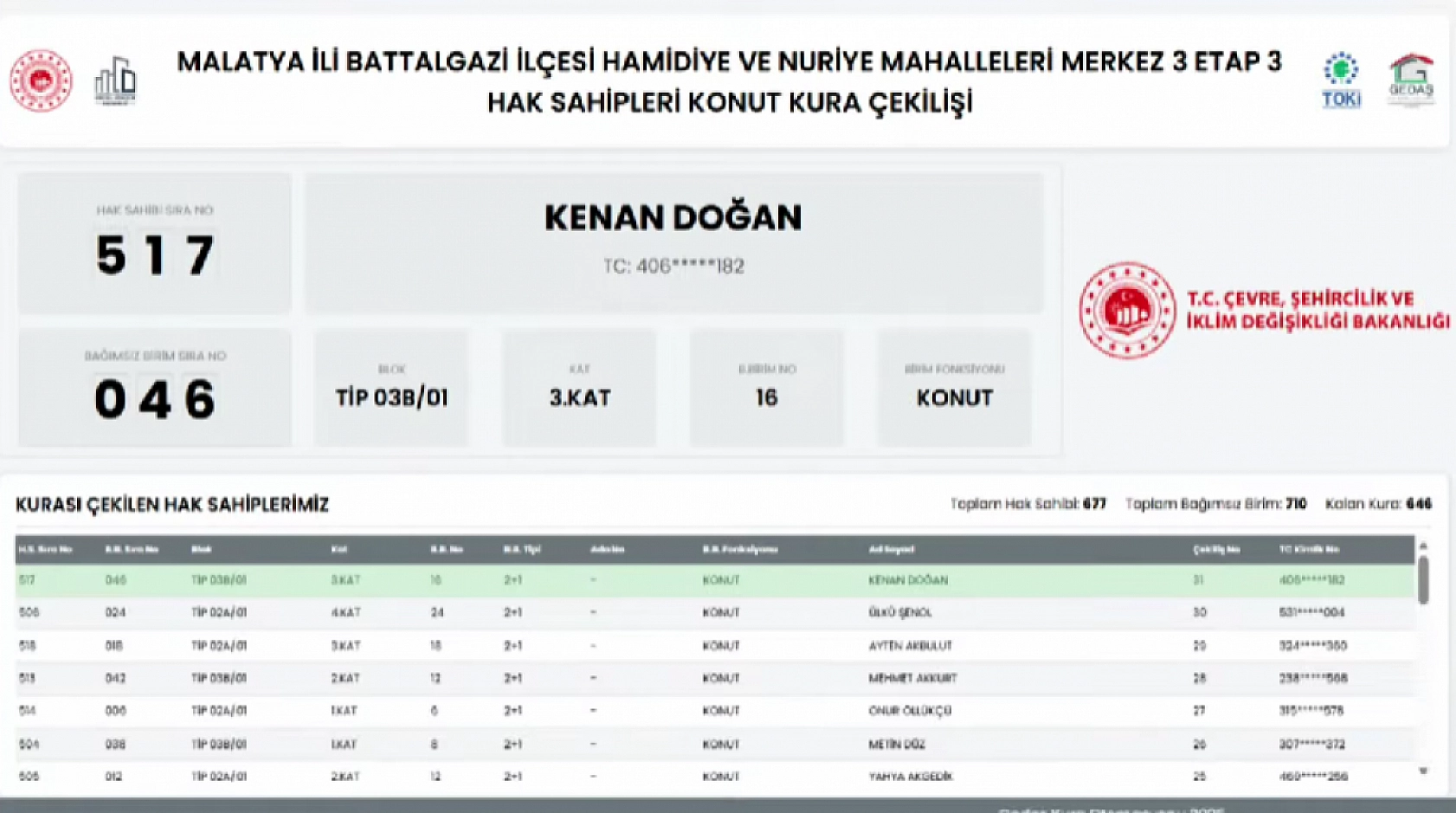The image size is (1456, 813).
Task: Click the scrollbar thumb of the results table
Action: point(1423,580)
